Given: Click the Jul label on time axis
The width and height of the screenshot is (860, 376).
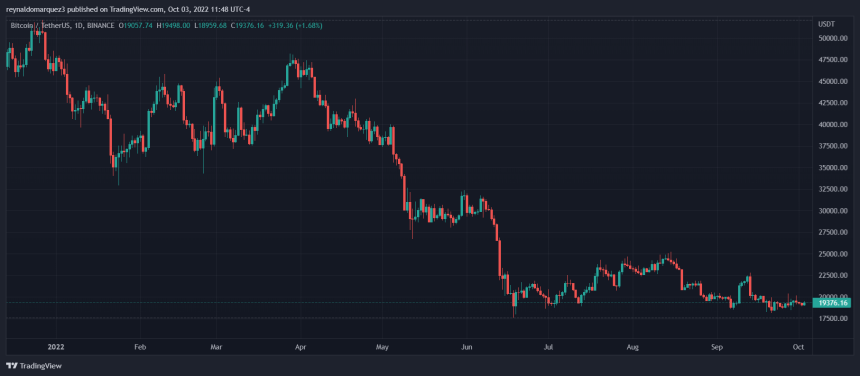Looking at the screenshot, I should point(548,347).
